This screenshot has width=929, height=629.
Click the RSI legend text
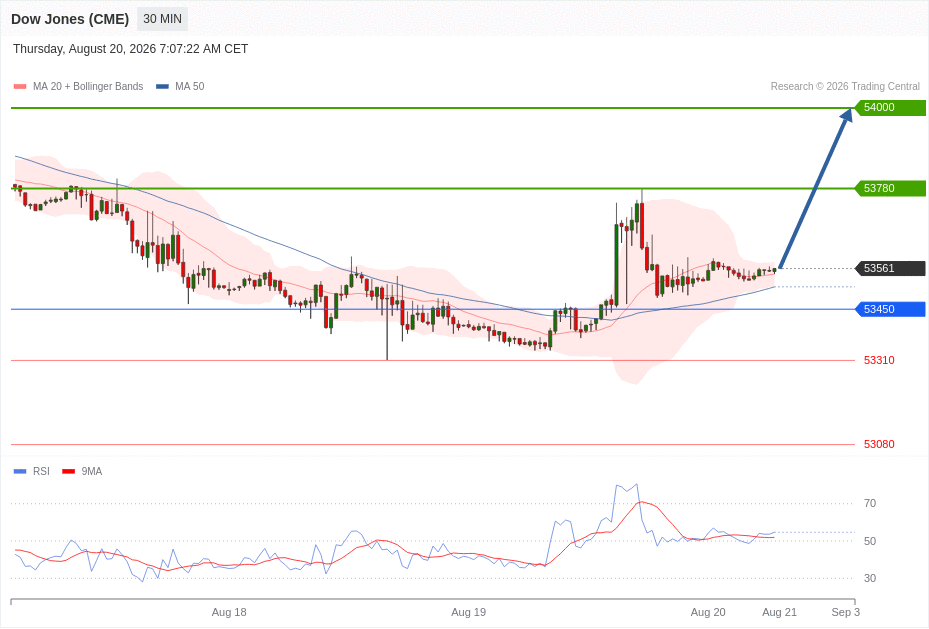point(41,471)
